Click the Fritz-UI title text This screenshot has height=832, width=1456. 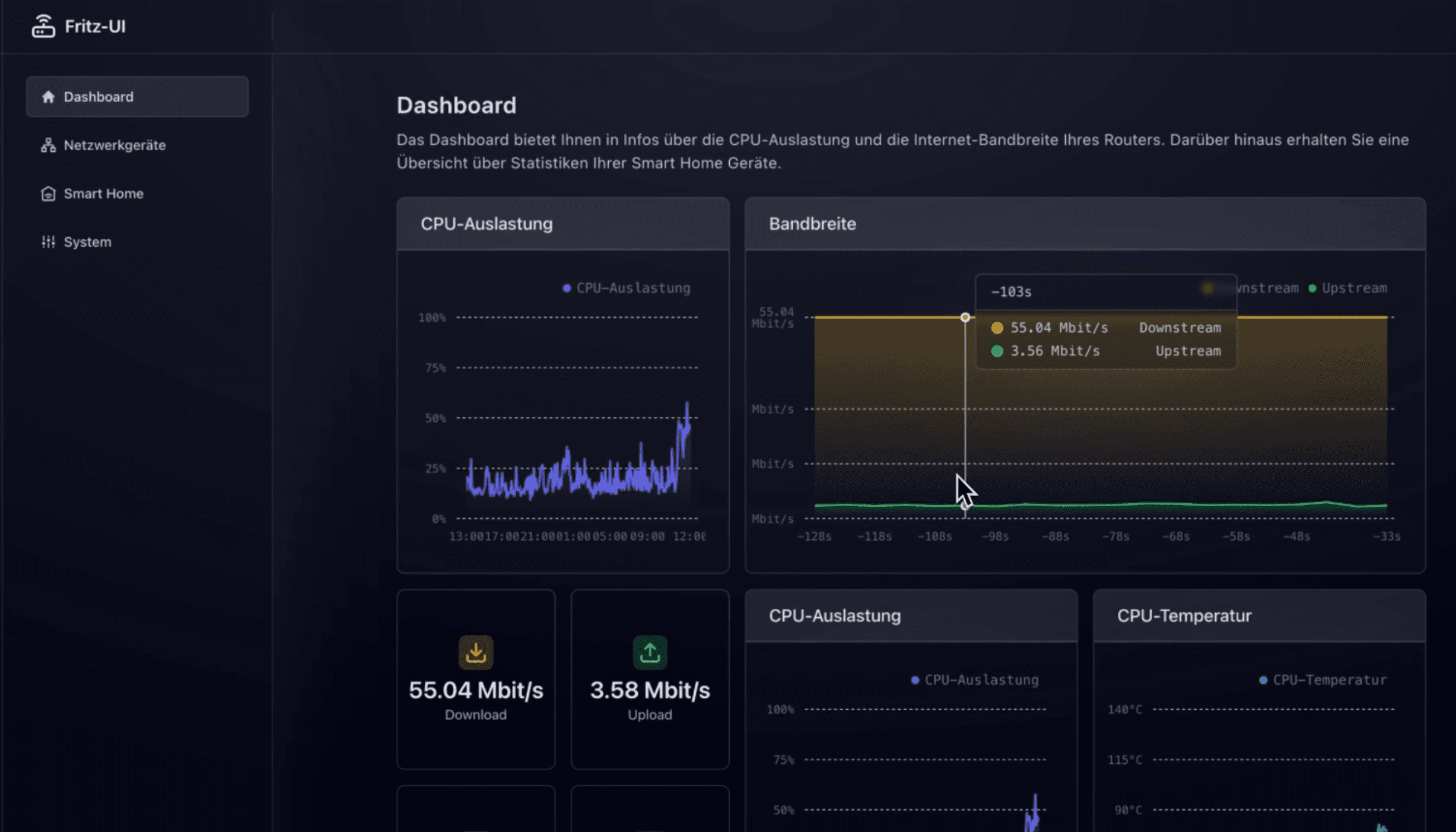click(x=95, y=27)
